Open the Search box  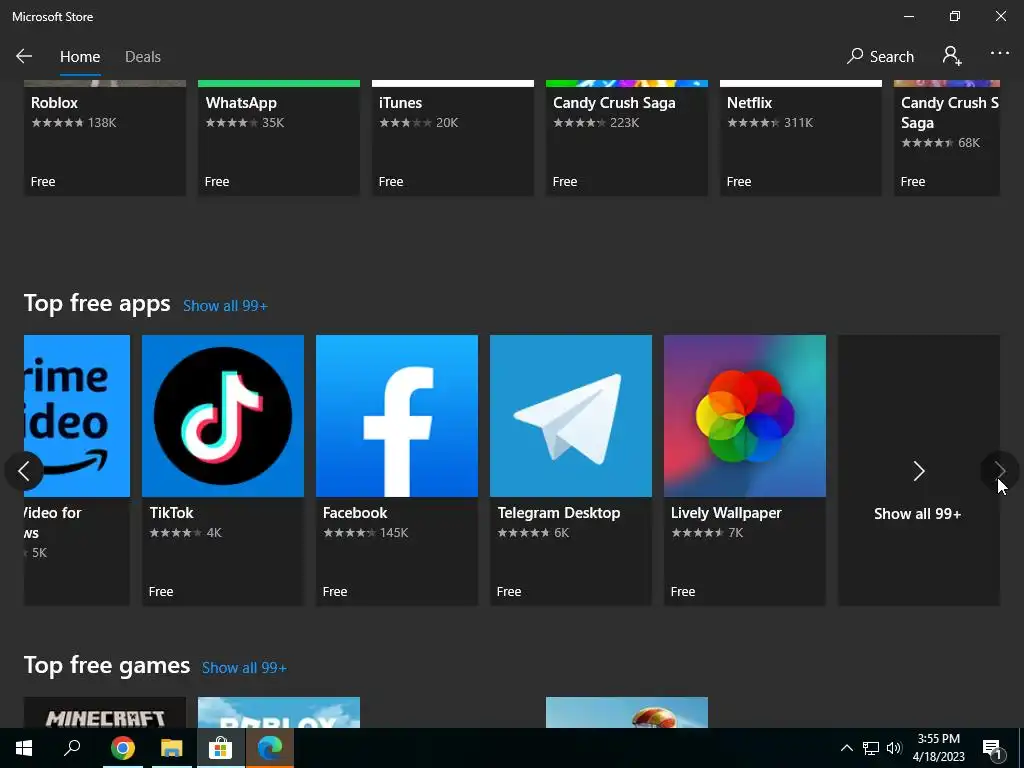[880, 56]
